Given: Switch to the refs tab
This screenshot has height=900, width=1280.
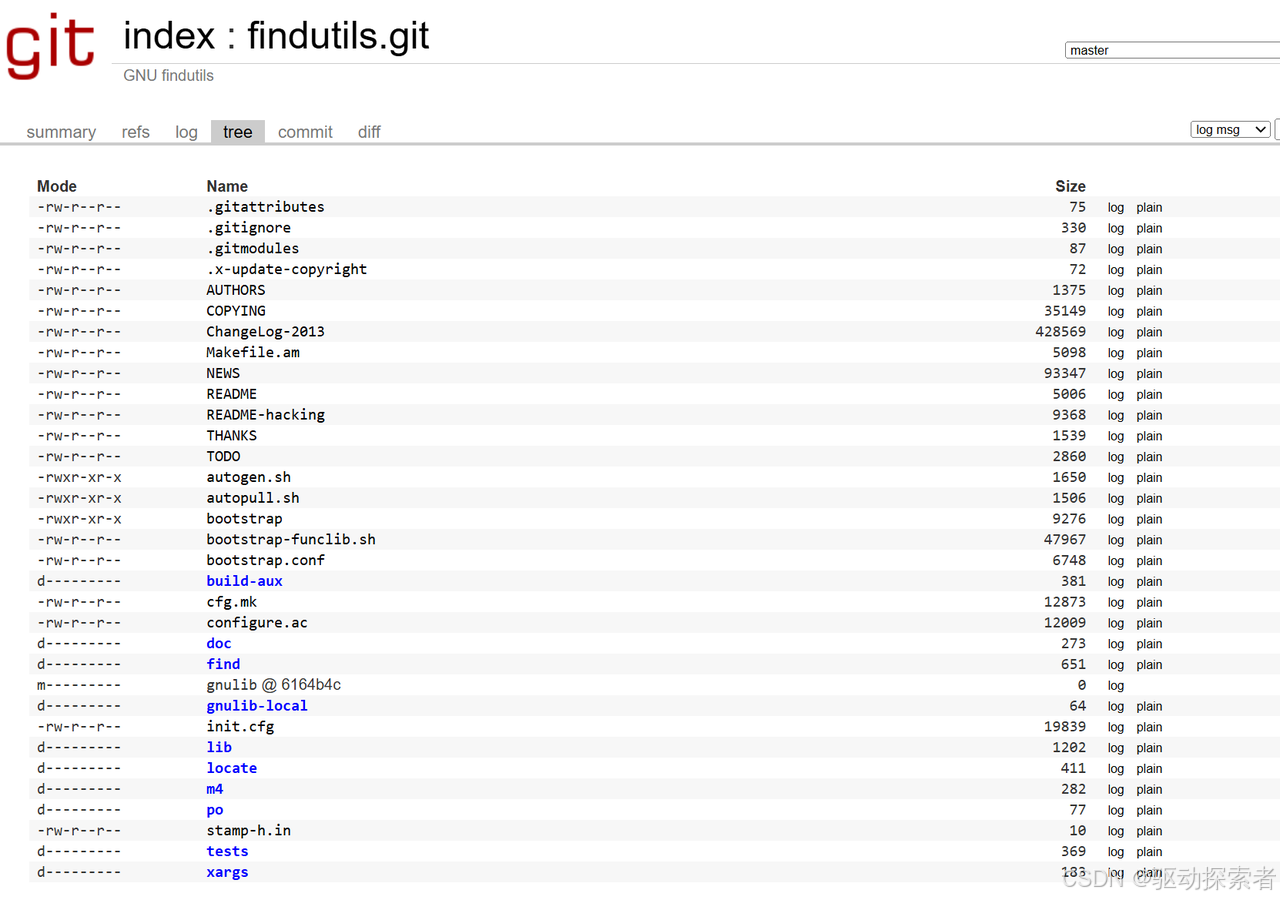Looking at the screenshot, I should pos(136,132).
